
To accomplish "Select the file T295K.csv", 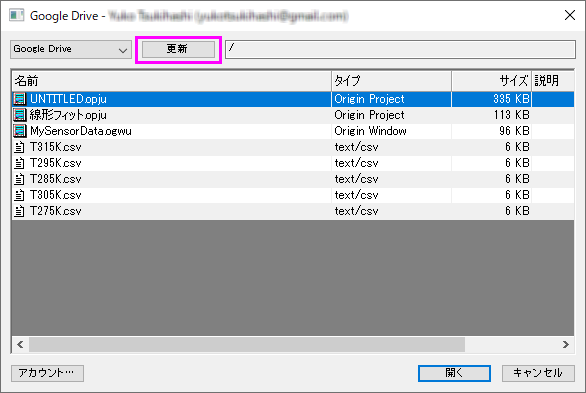I will point(56,163).
